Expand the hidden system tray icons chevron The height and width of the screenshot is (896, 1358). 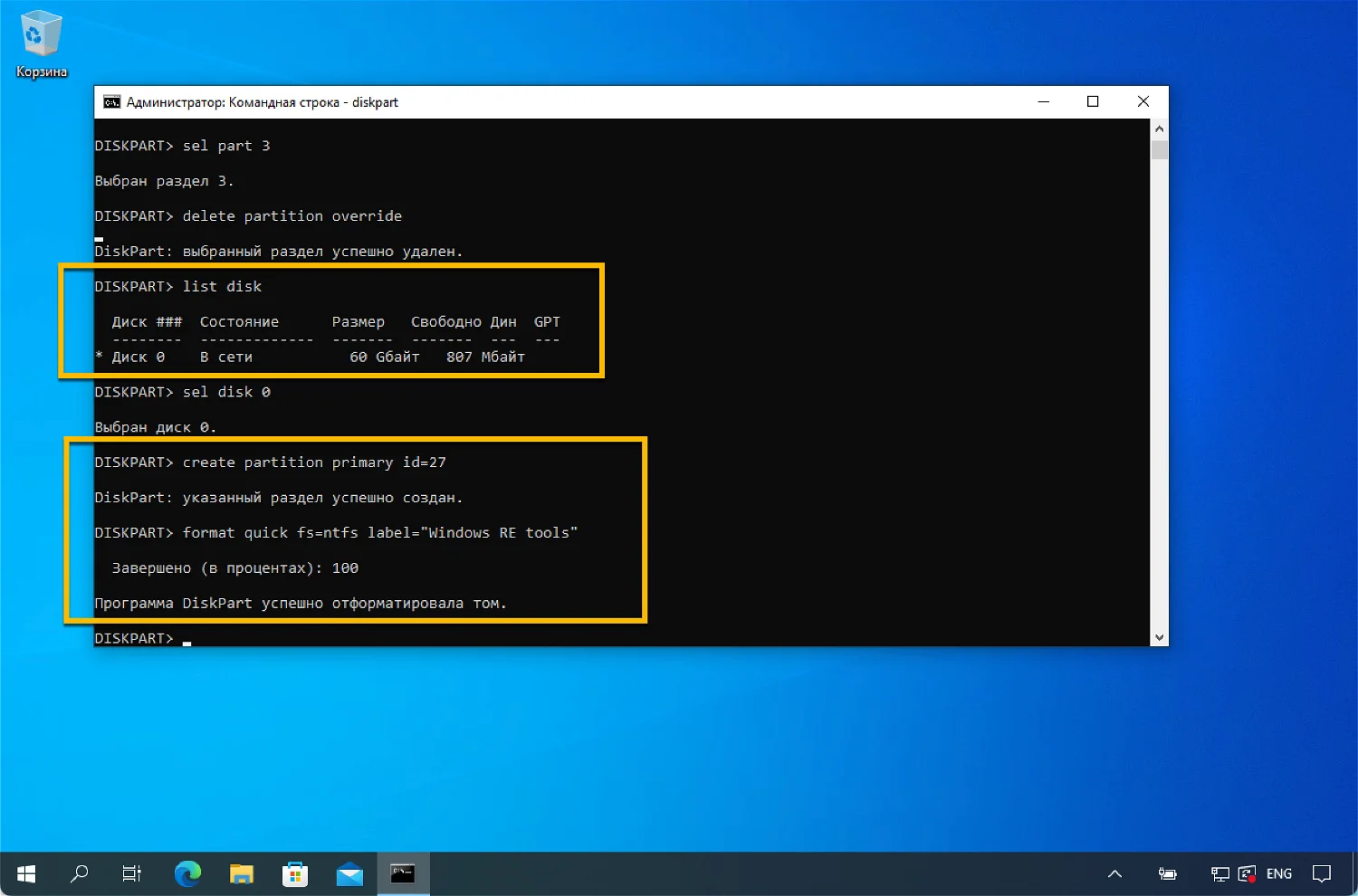pyautogui.click(x=1114, y=873)
